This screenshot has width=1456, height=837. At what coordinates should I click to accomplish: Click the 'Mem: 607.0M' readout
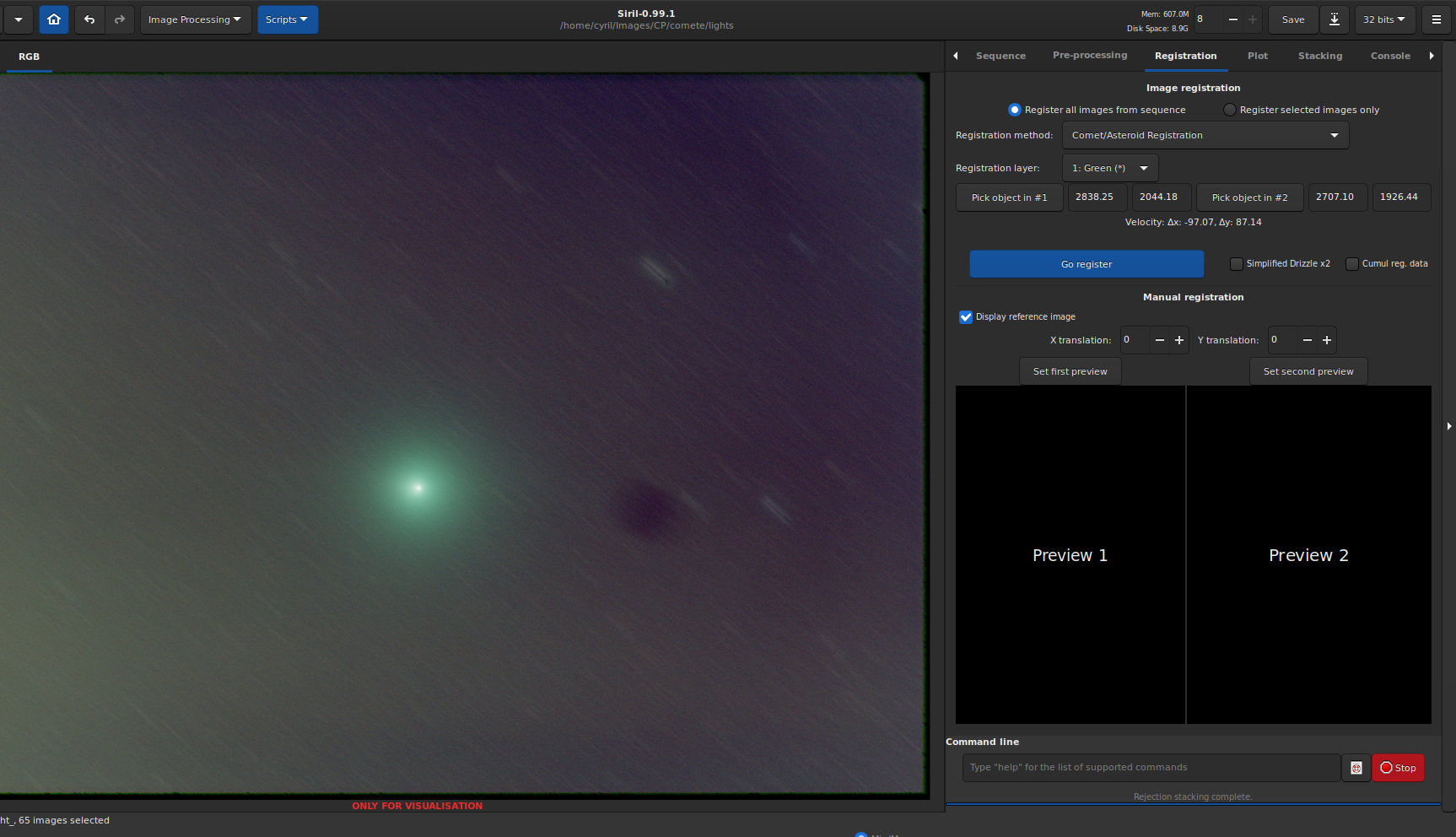tap(1165, 14)
